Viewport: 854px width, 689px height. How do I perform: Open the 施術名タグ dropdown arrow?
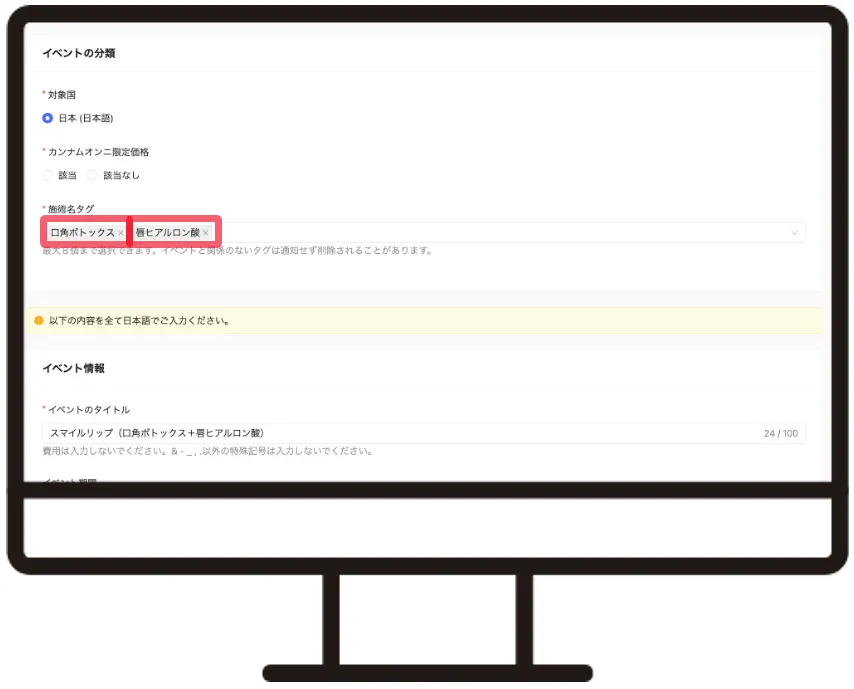coord(795,233)
